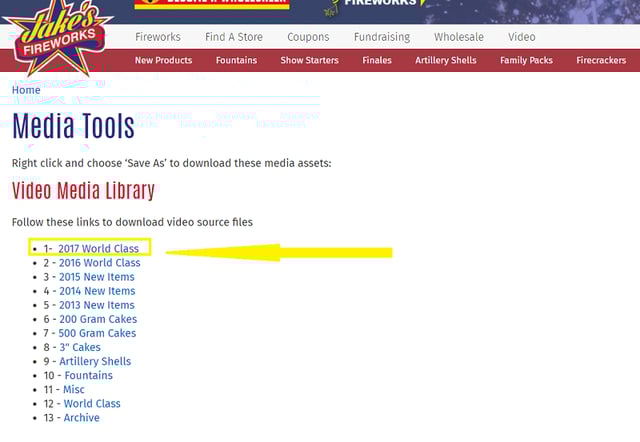Follow the 2014 New Items link

click(x=97, y=291)
